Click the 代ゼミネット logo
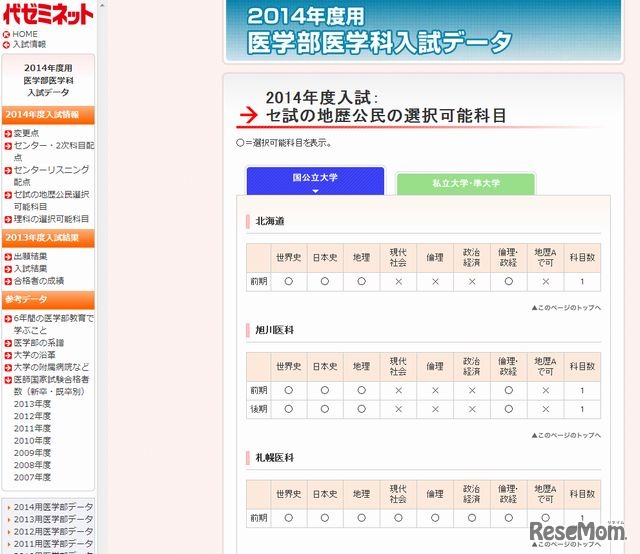640x554 pixels. click(47, 13)
